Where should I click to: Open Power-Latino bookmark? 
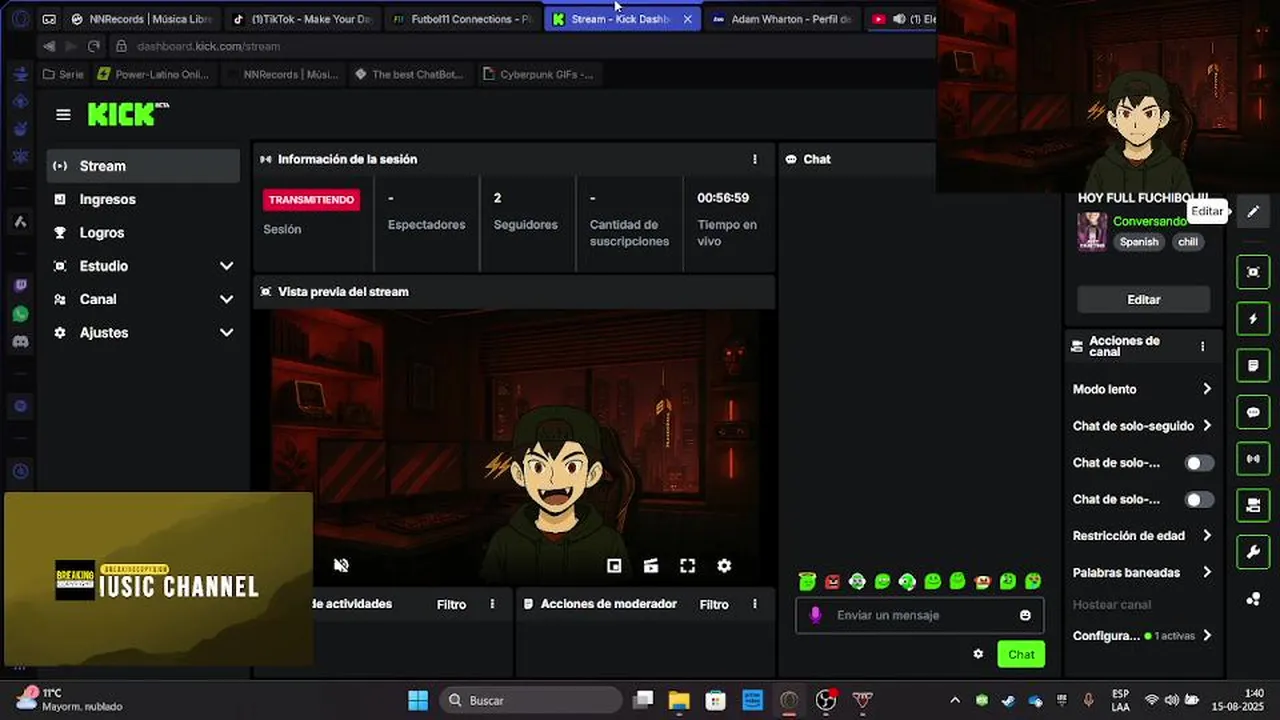pos(153,74)
